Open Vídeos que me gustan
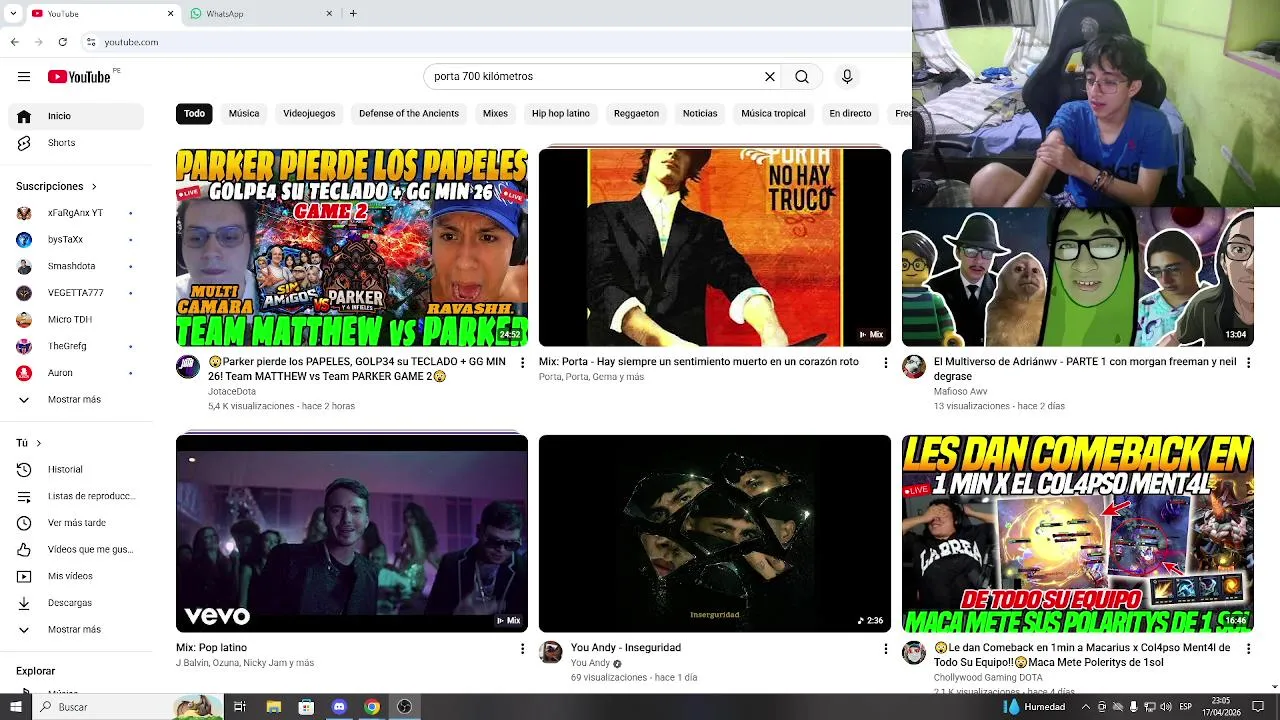 tap(76, 550)
